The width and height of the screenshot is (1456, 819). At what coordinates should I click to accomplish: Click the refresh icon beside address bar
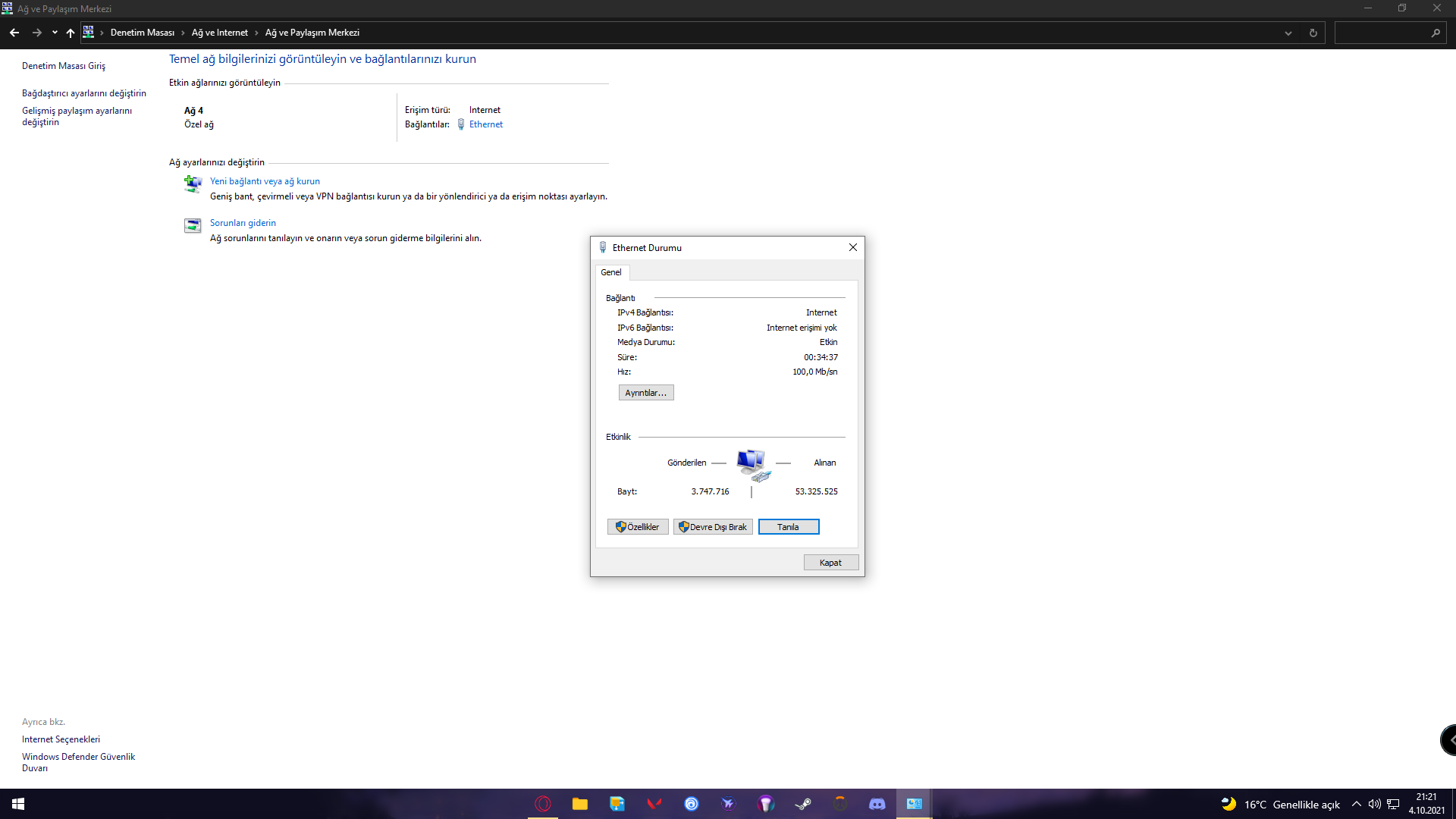(x=1313, y=33)
